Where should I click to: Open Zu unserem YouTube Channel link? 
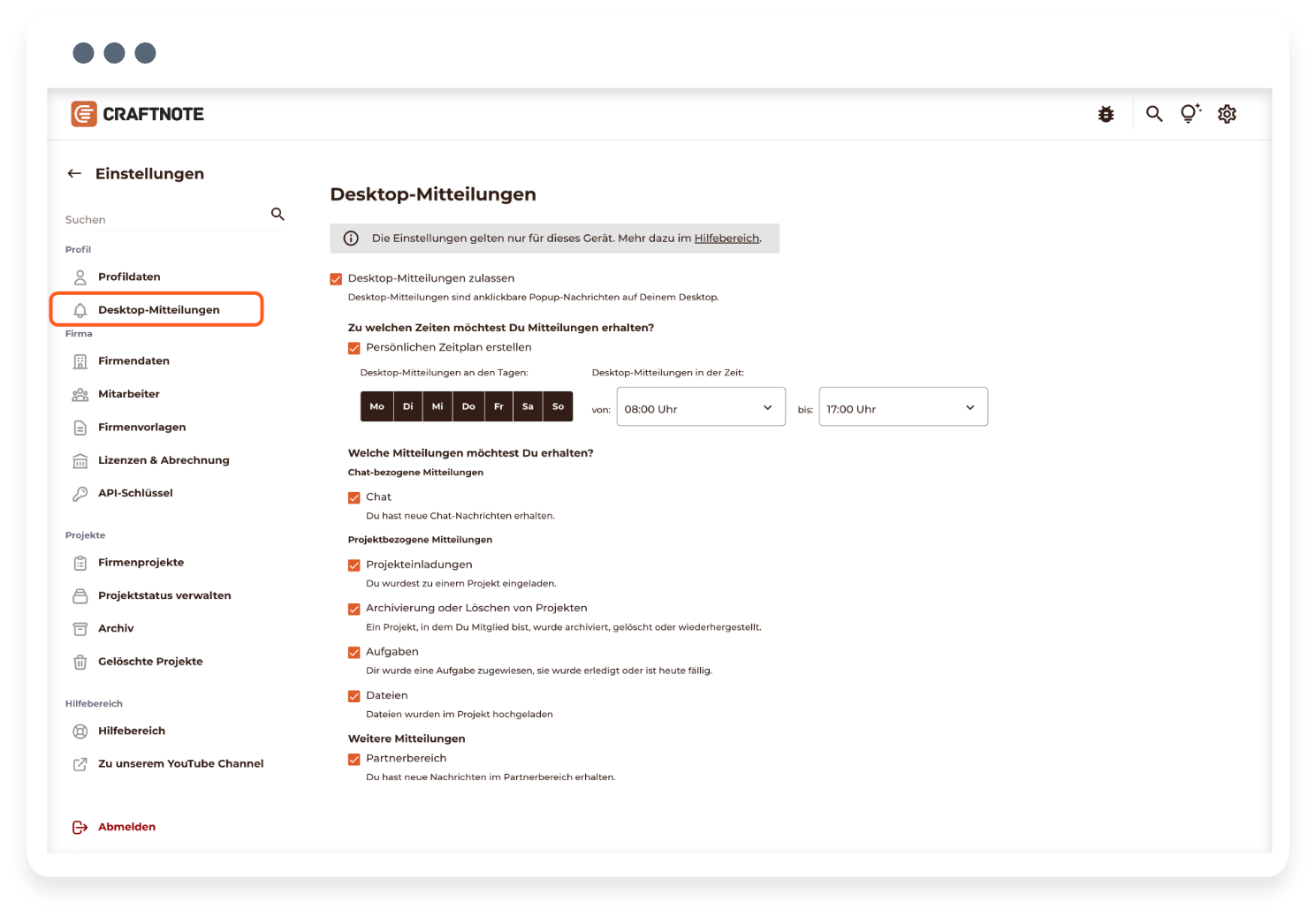180,764
